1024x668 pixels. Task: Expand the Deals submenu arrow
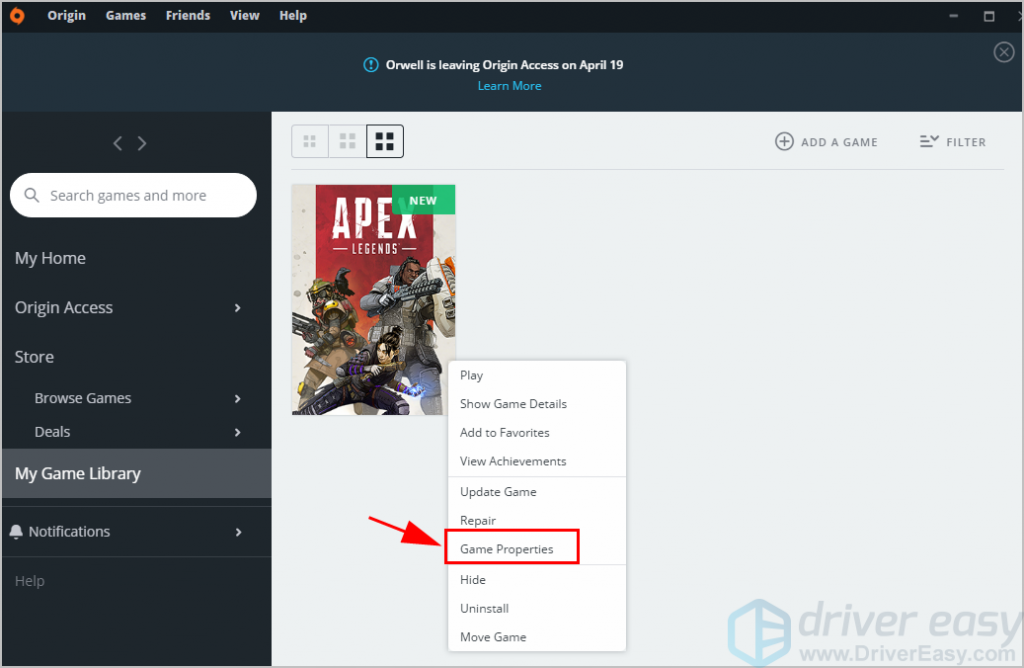click(237, 432)
